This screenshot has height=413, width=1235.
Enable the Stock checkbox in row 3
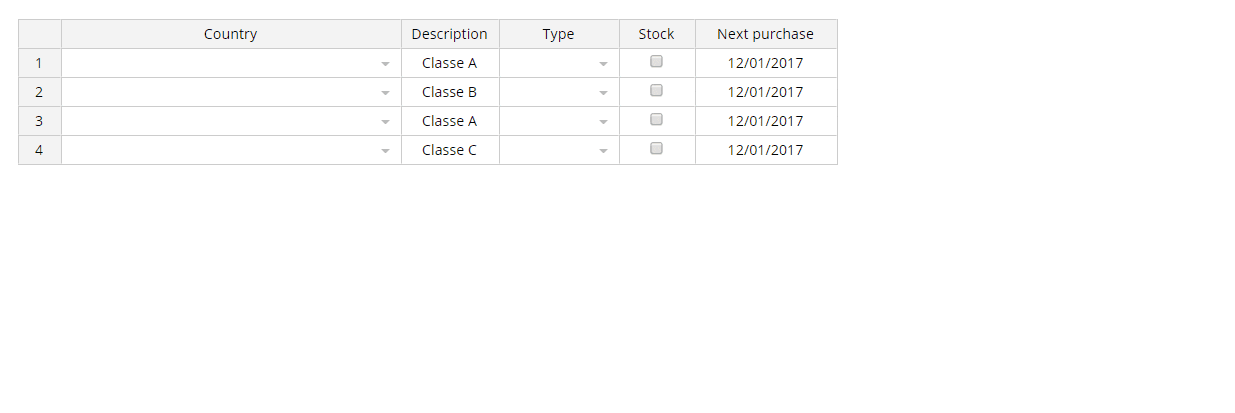(657, 119)
